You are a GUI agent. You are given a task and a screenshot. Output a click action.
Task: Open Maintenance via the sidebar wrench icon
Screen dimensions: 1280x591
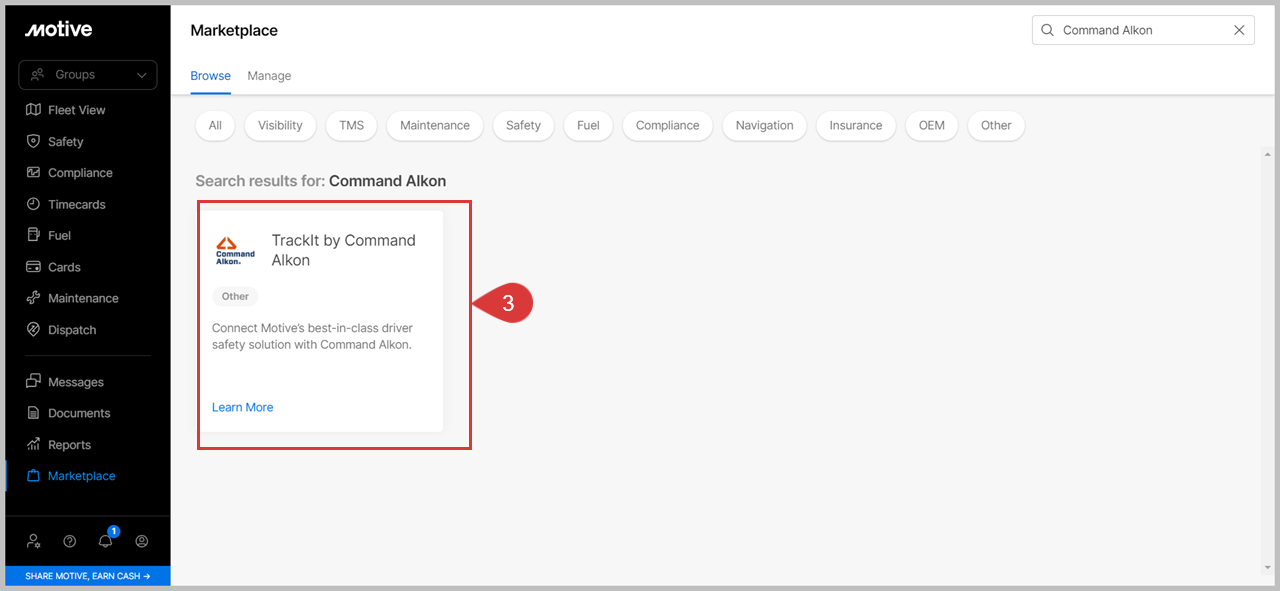coord(33,298)
